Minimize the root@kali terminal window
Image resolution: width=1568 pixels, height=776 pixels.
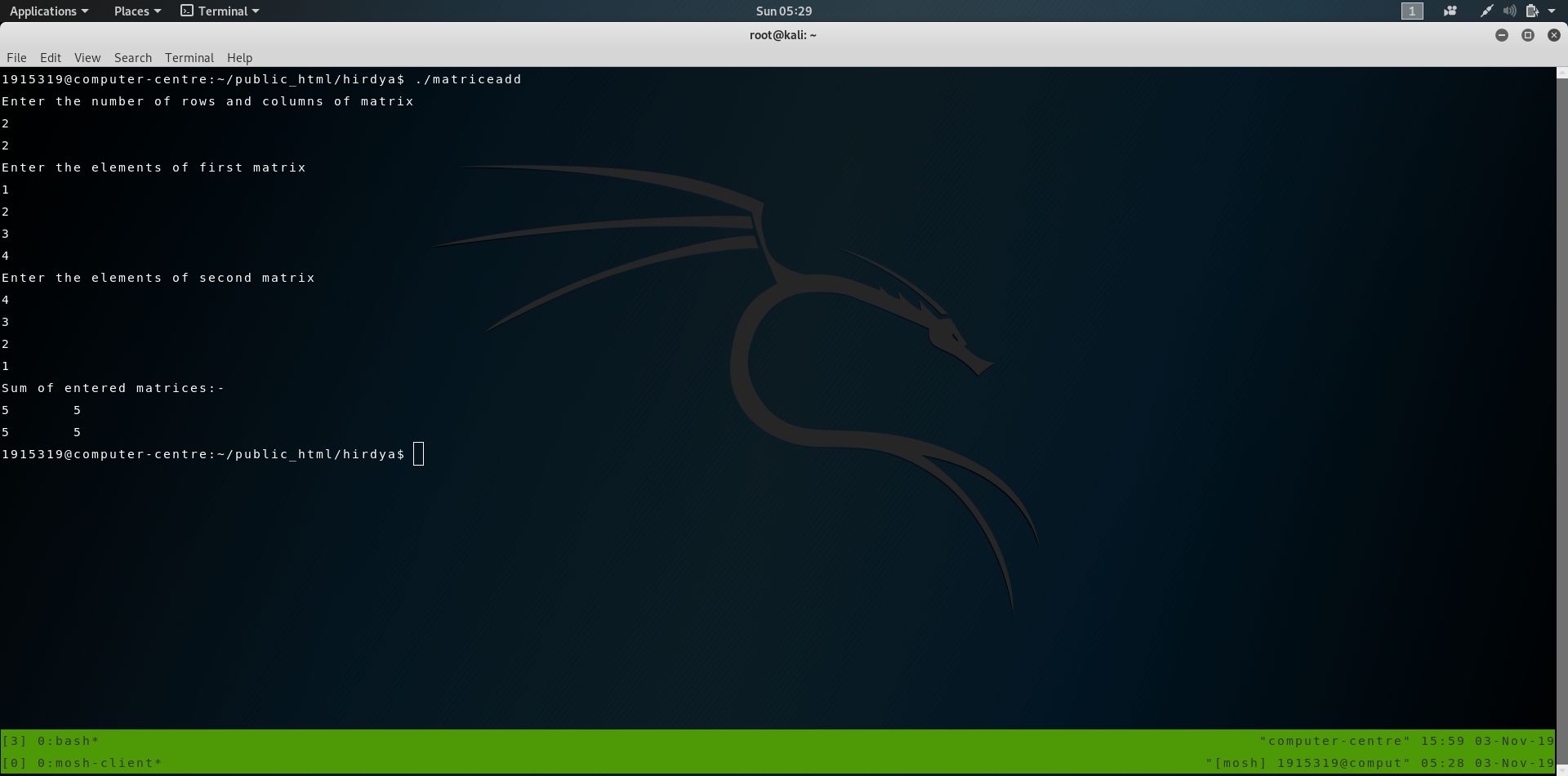click(x=1502, y=35)
